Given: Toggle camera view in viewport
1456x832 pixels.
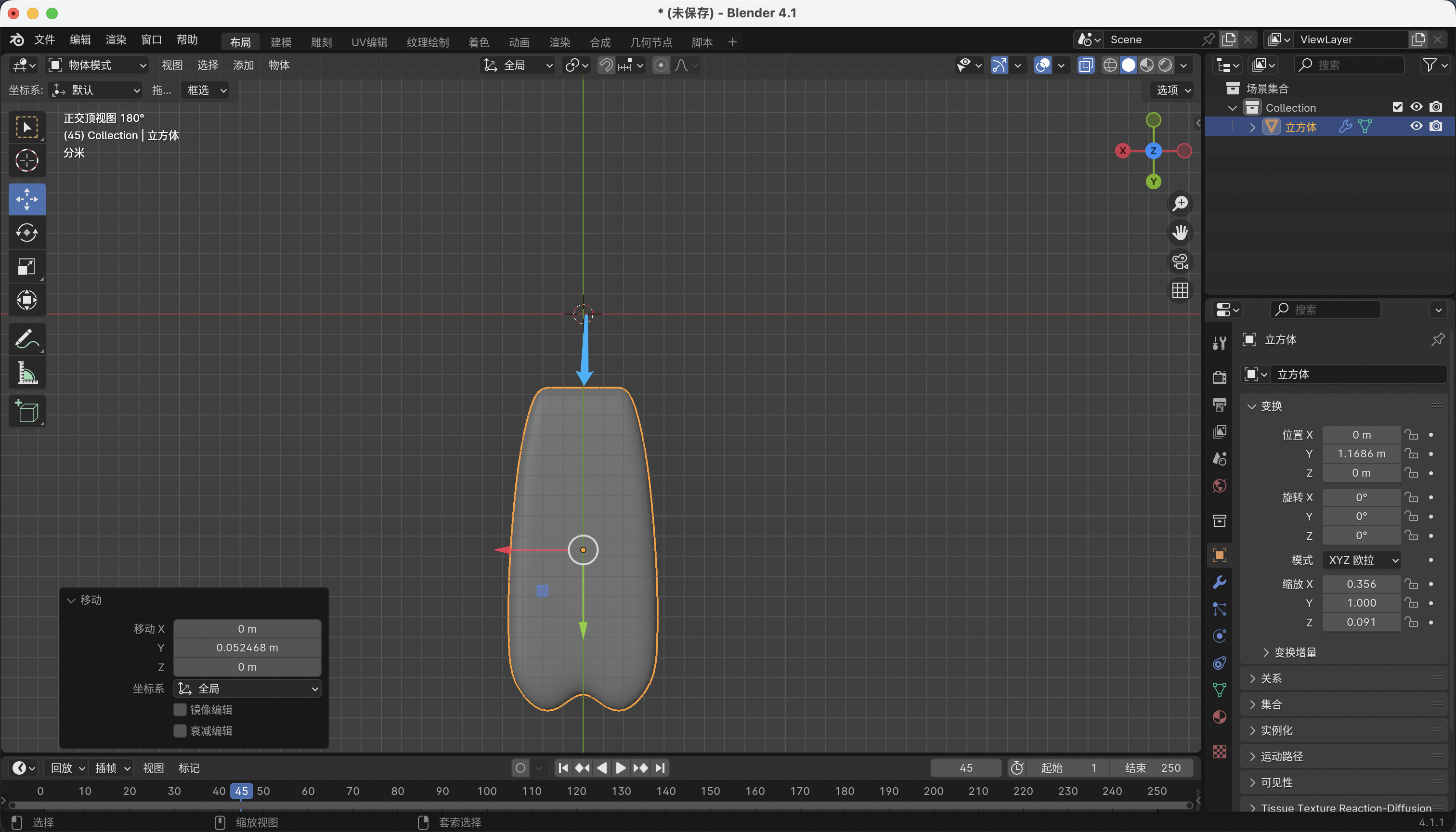Looking at the screenshot, I should tap(1180, 262).
